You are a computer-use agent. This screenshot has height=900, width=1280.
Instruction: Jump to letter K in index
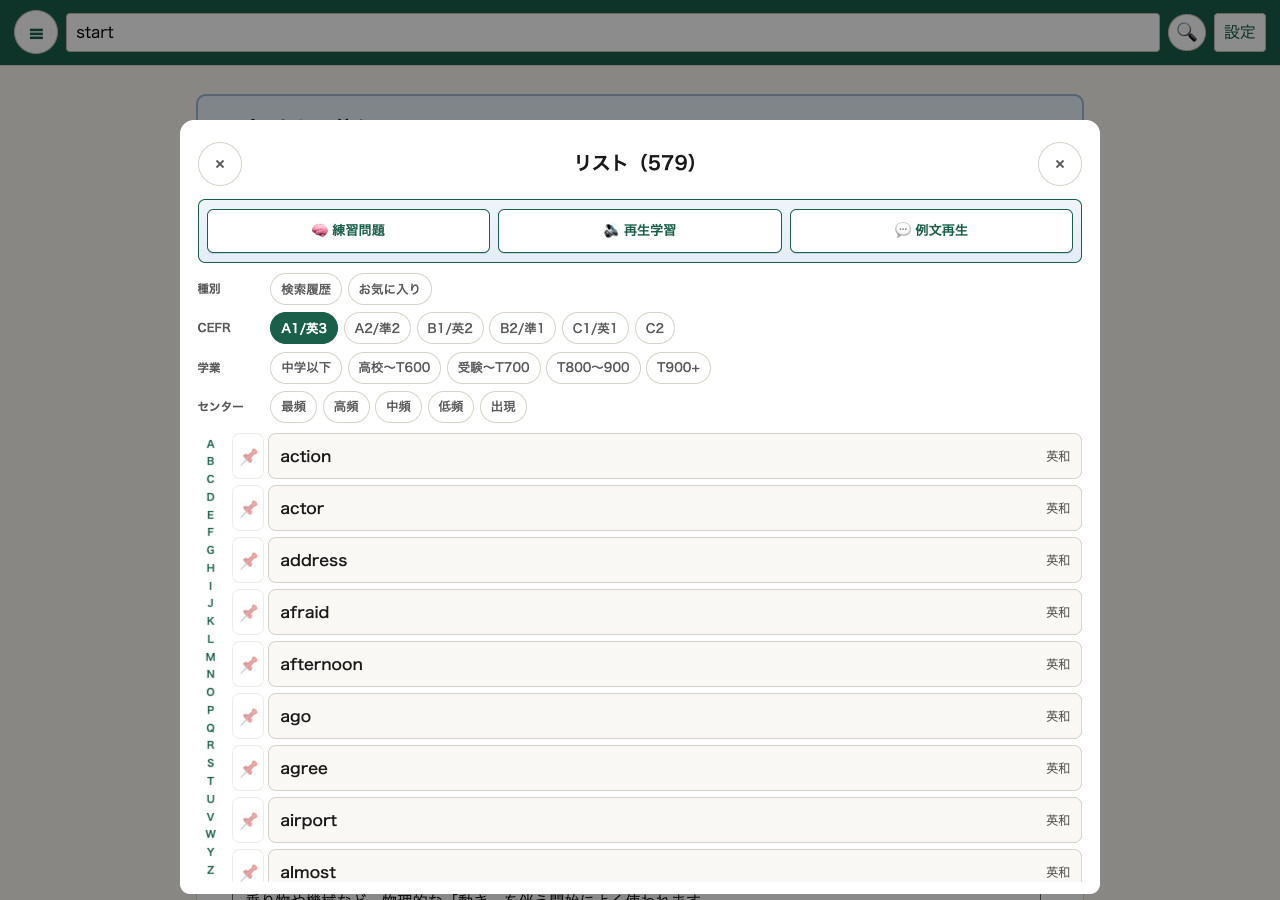[210, 621]
